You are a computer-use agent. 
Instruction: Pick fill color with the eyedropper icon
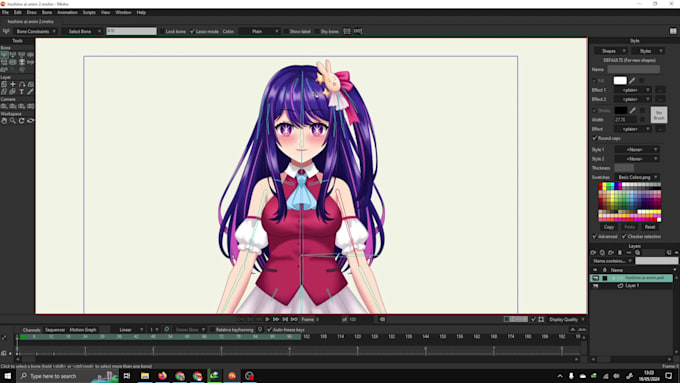[x=632, y=80]
